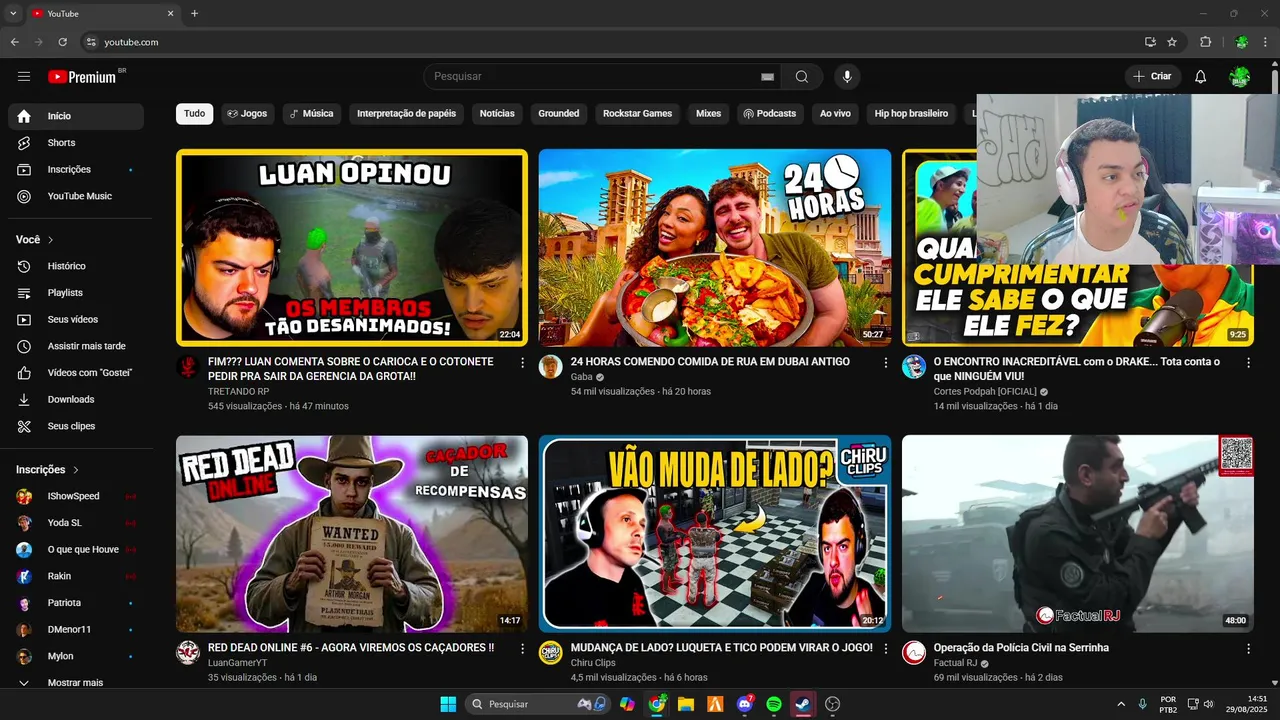Open Histórico in the sidebar

pyautogui.click(x=76, y=266)
